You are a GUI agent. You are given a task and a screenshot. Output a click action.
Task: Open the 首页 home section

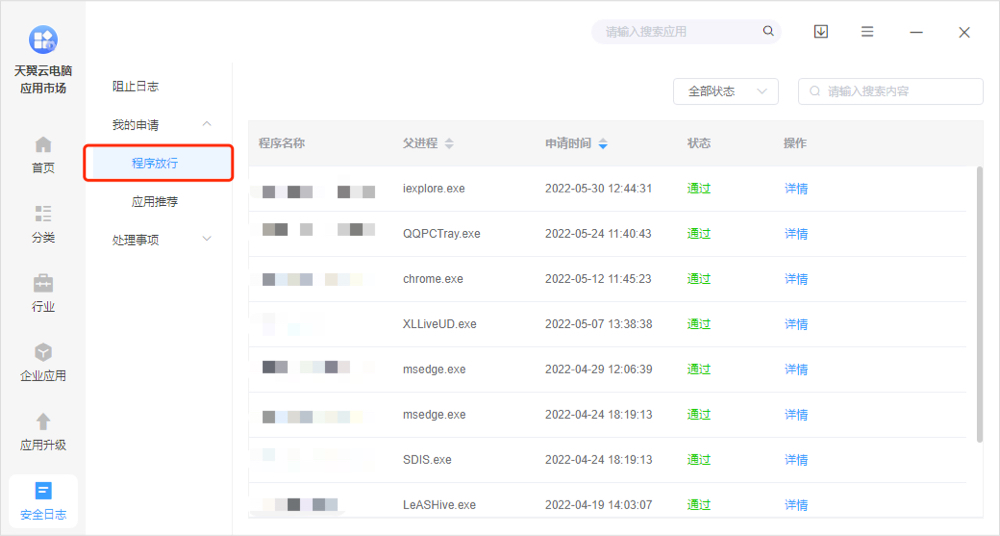pos(43,155)
